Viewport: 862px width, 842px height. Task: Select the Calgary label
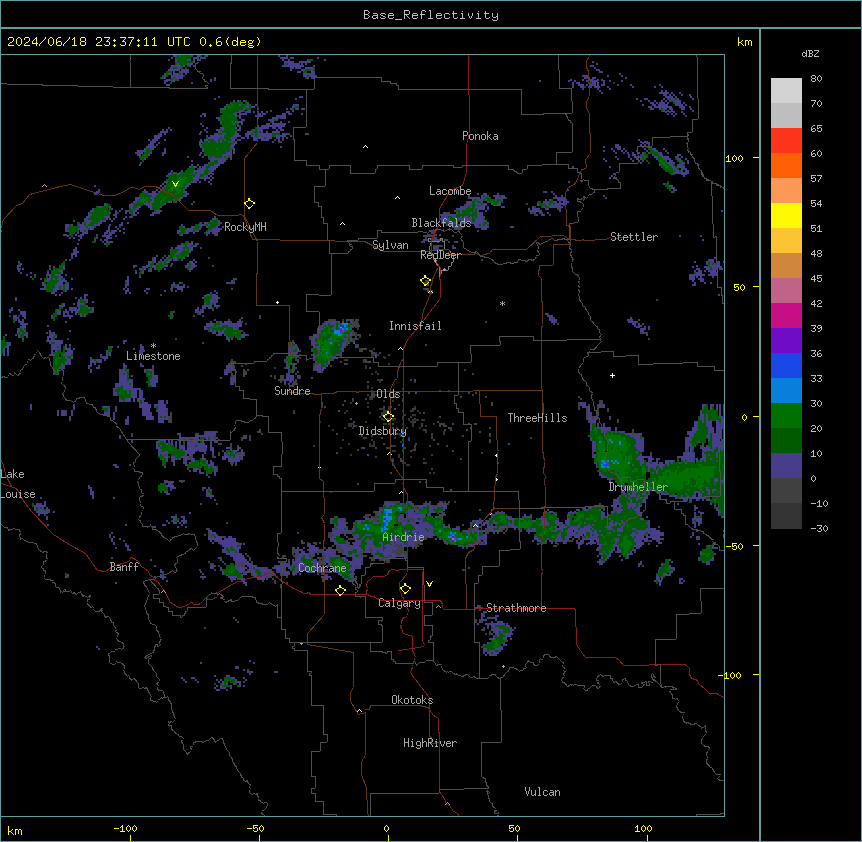click(399, 603)
